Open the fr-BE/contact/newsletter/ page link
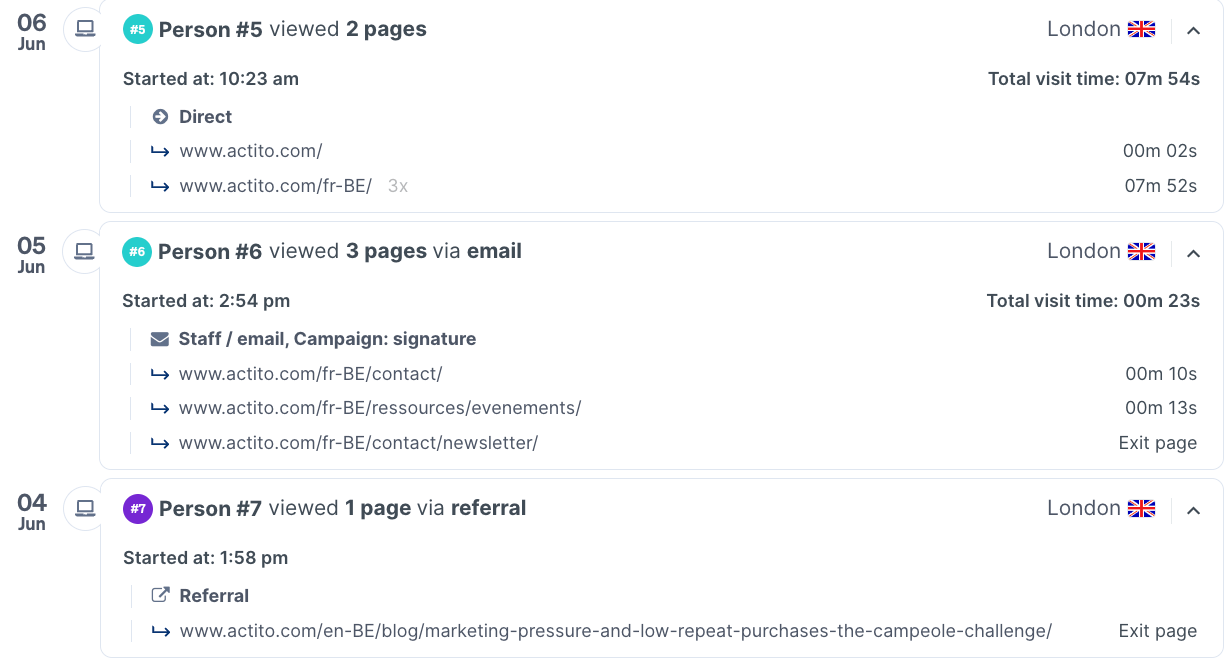The height and width of the screenshot is (662, 1232). (357, 442)
